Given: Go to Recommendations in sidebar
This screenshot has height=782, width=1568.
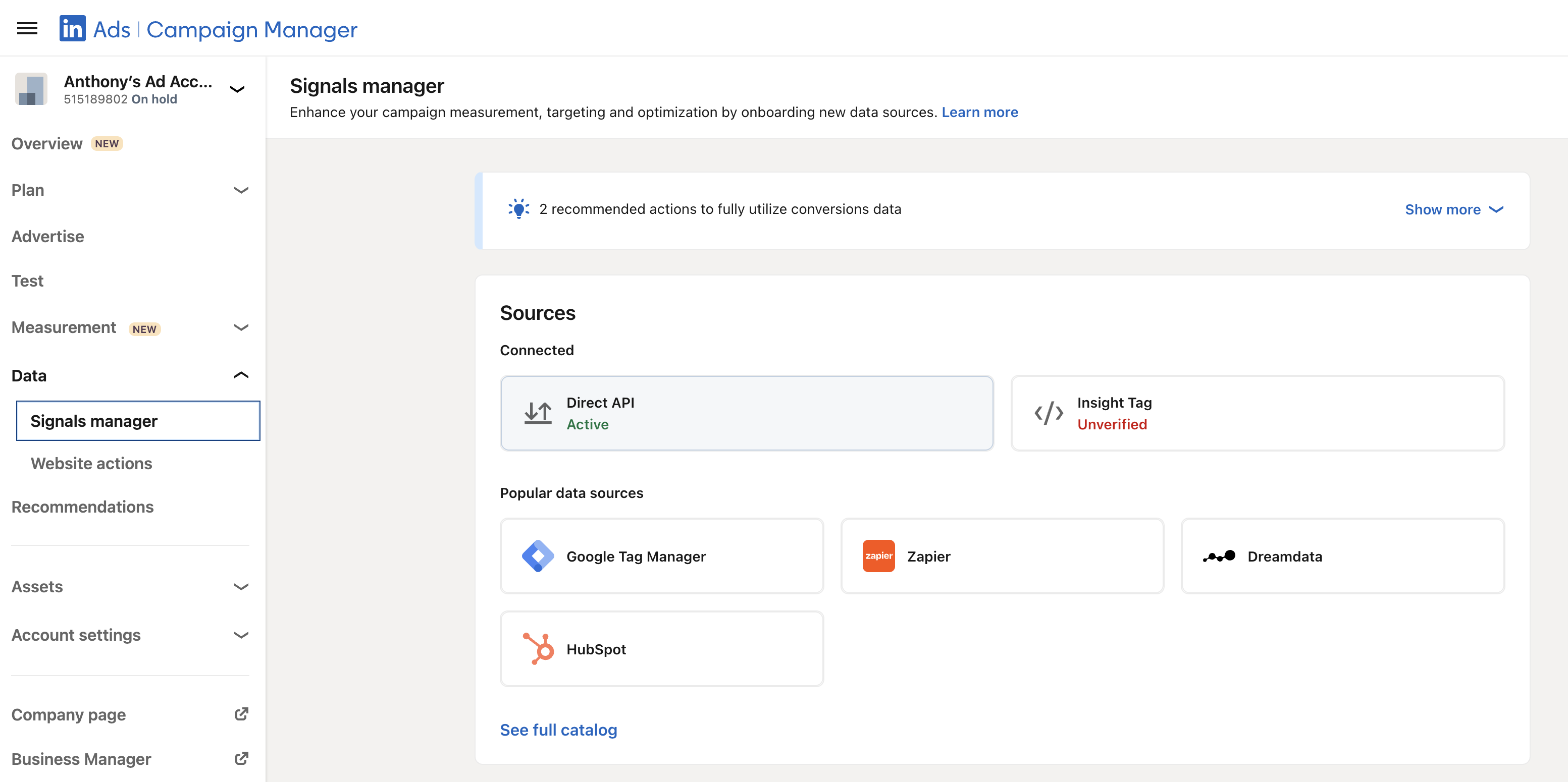Looking at the screenshot, I should (x=82, y=507).
